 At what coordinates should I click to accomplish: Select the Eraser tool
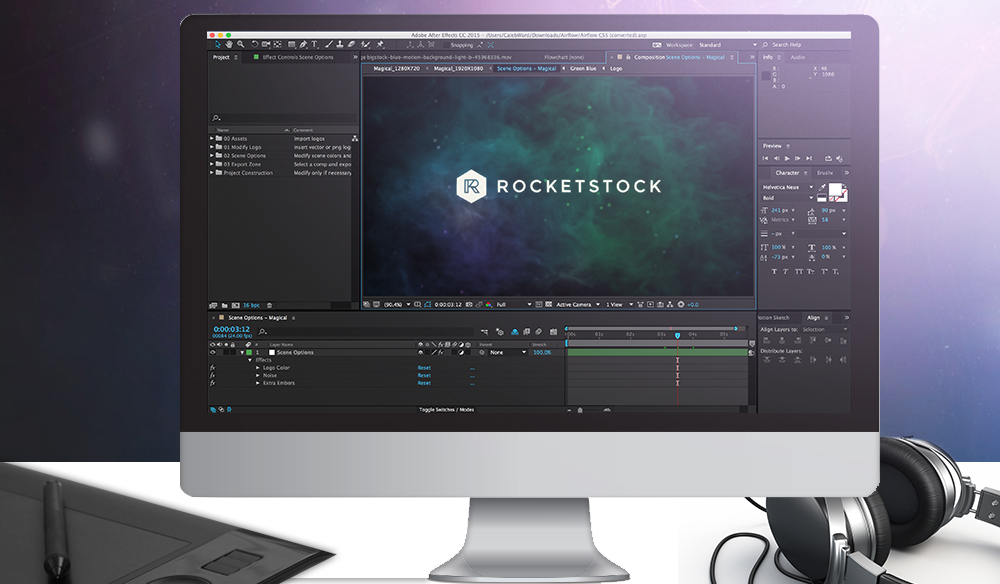click(351, 45)
